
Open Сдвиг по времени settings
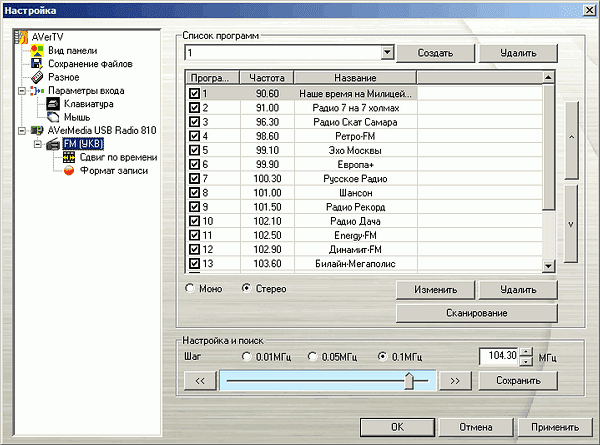coord(118,157)
